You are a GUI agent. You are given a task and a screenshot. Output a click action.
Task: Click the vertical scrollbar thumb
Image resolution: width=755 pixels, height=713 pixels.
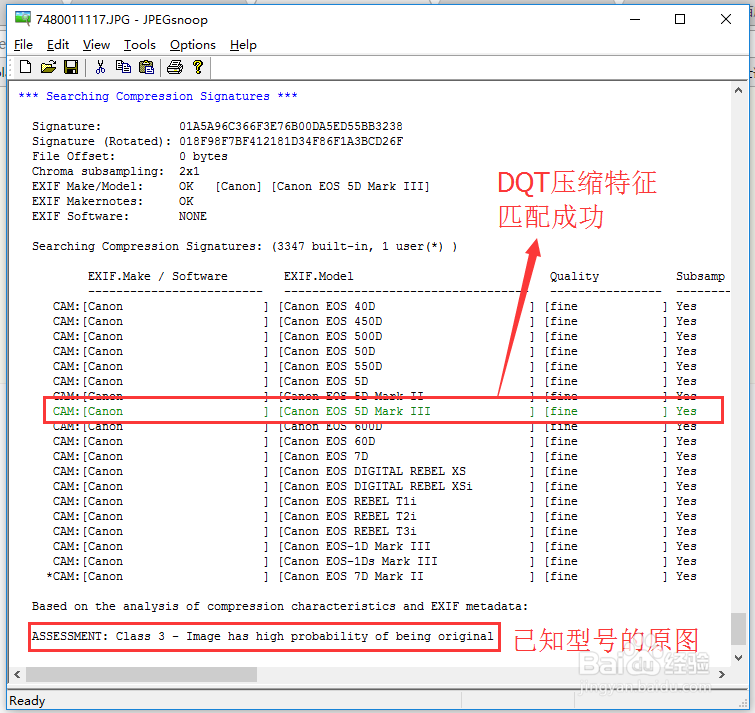[x=738, y=628]
